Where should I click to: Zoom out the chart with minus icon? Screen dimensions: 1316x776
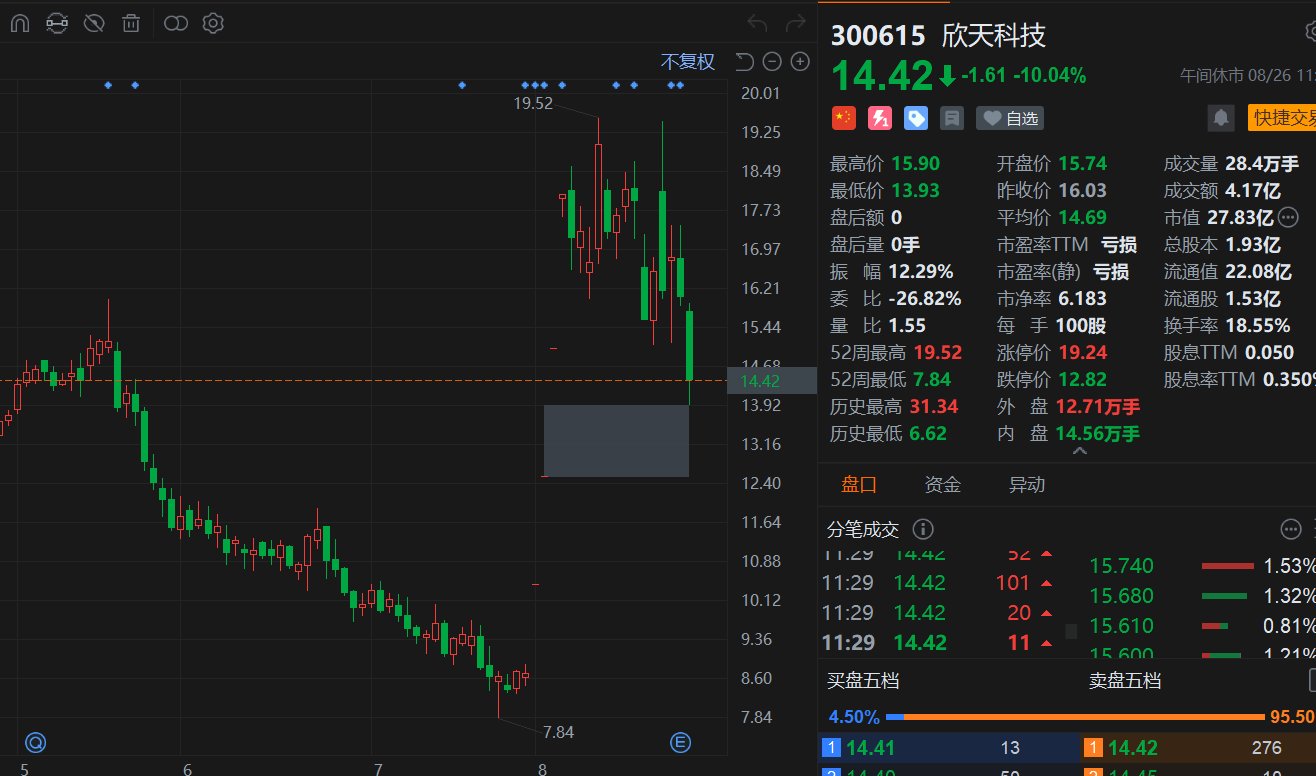(x=772, y=62)
